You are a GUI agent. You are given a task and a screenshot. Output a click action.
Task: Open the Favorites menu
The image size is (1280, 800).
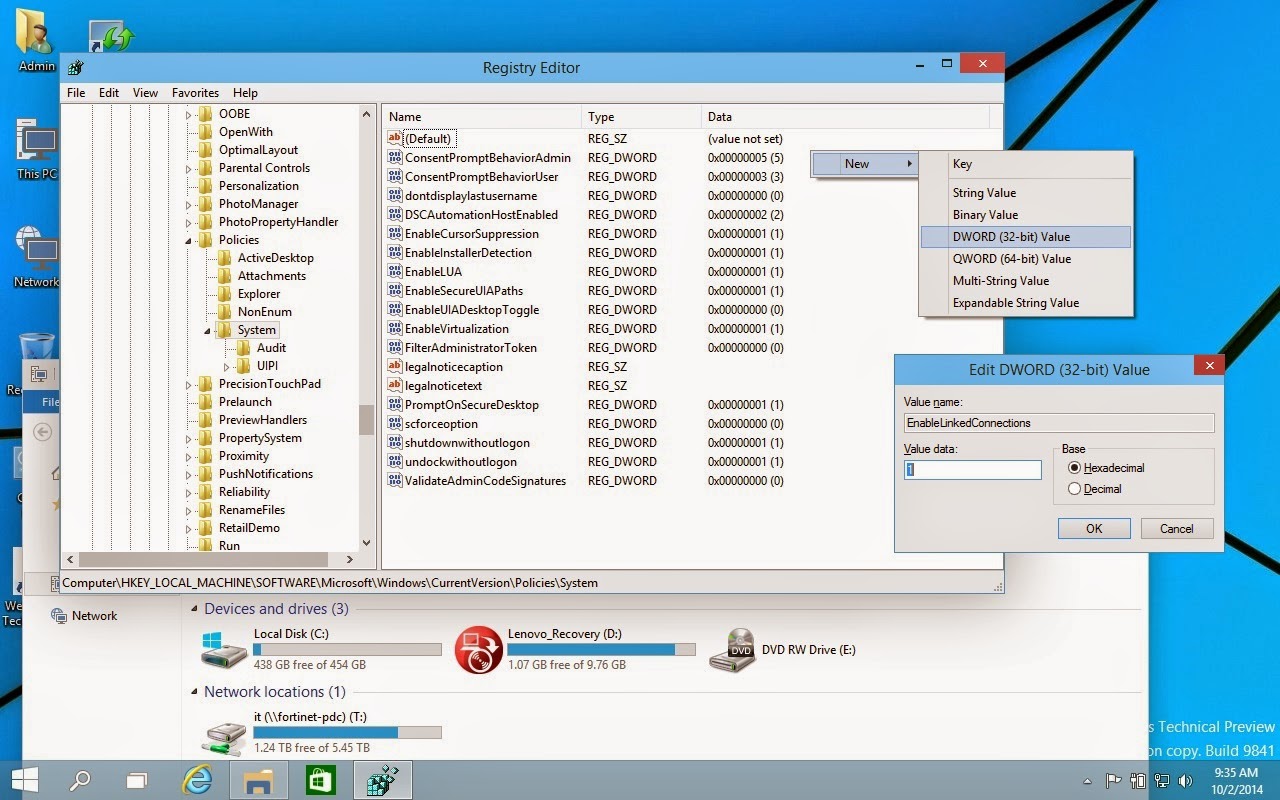[195, 93]
